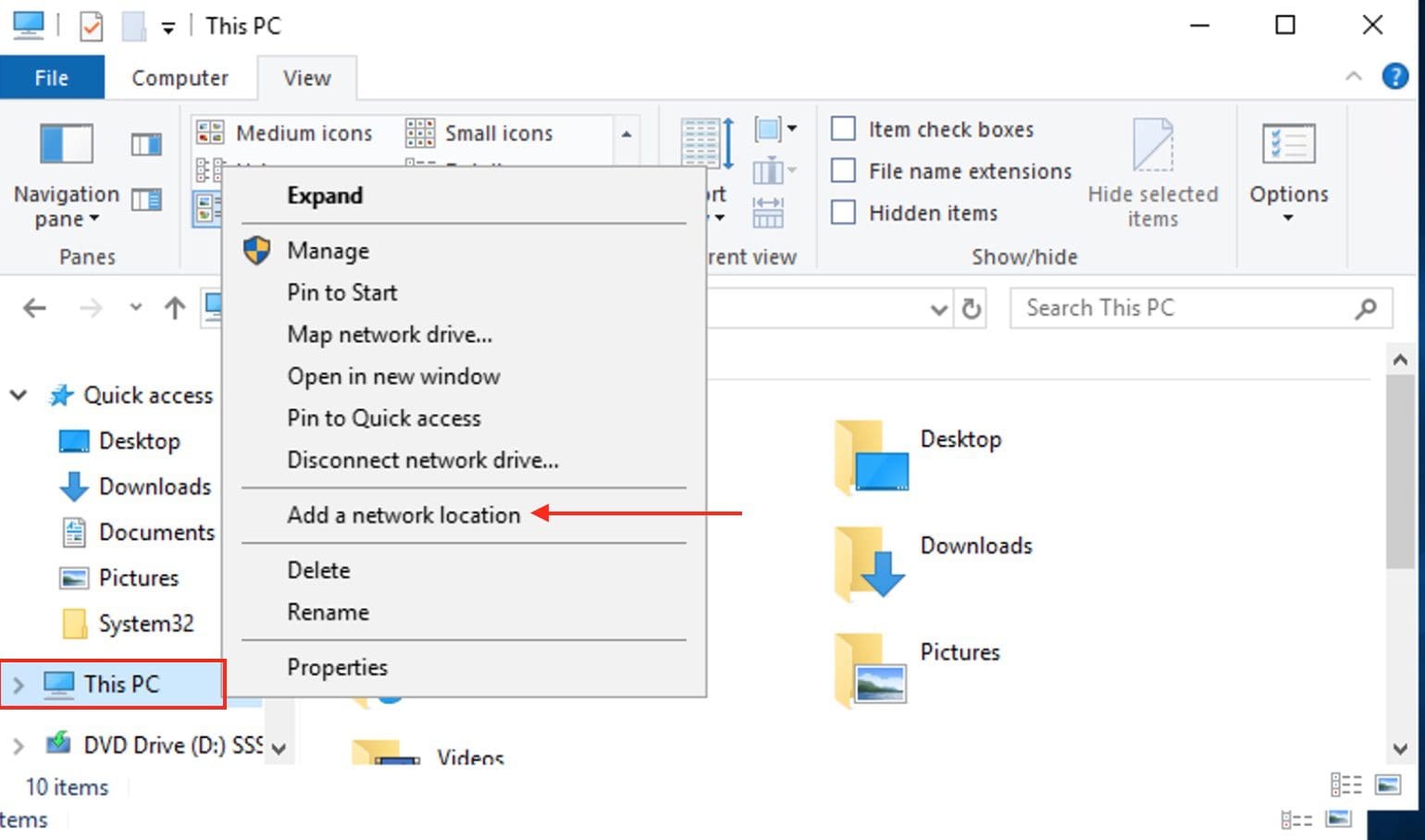The height and width of the screenshot is (840, 1425).
Task: Enable Item check boxes
Action: (843, 129)
